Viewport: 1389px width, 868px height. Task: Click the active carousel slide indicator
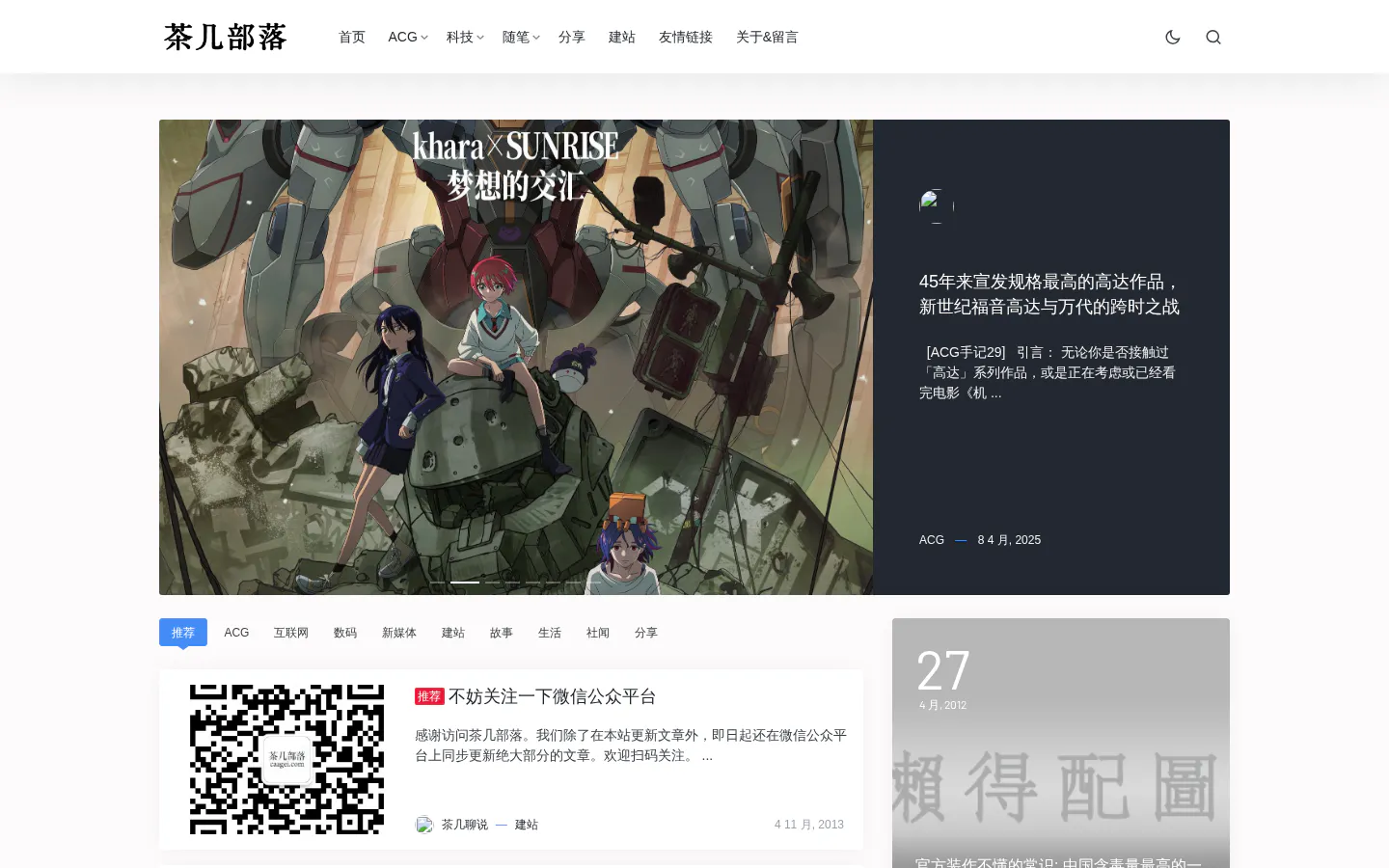(465, 583)
